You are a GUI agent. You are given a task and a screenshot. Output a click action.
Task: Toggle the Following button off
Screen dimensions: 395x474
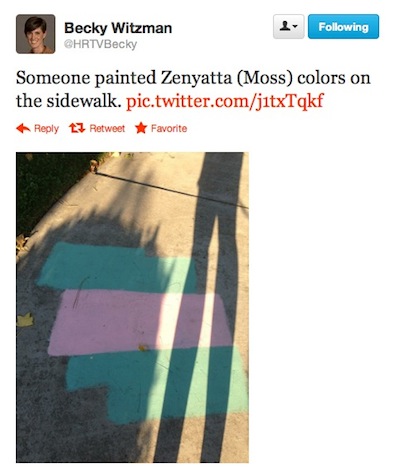(343, 27)
